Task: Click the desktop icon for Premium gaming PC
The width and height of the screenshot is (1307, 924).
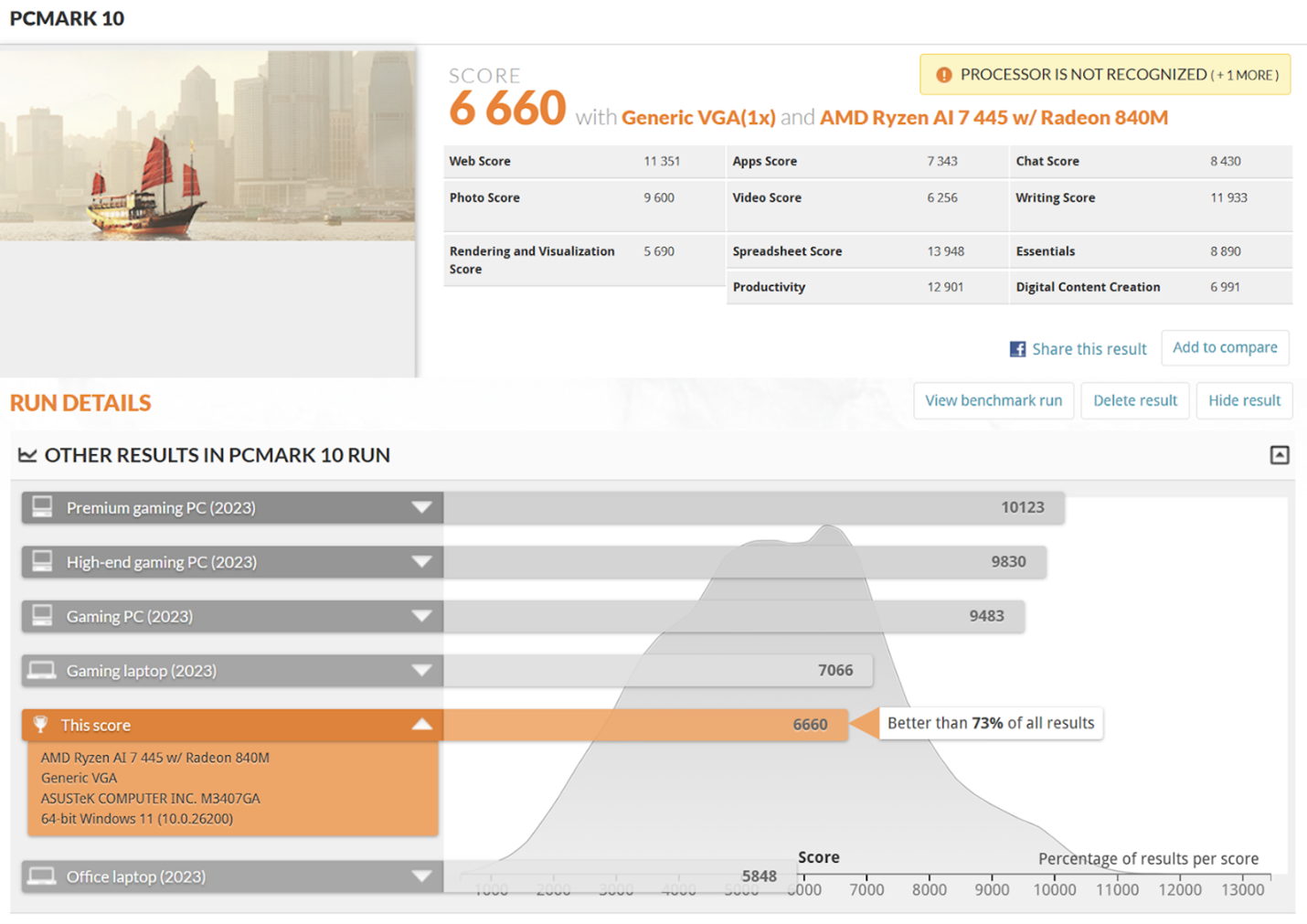Action: (x=42, y=507)
